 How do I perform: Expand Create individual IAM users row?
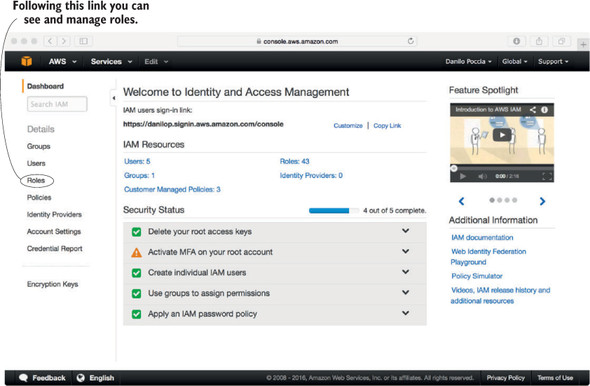405,272
